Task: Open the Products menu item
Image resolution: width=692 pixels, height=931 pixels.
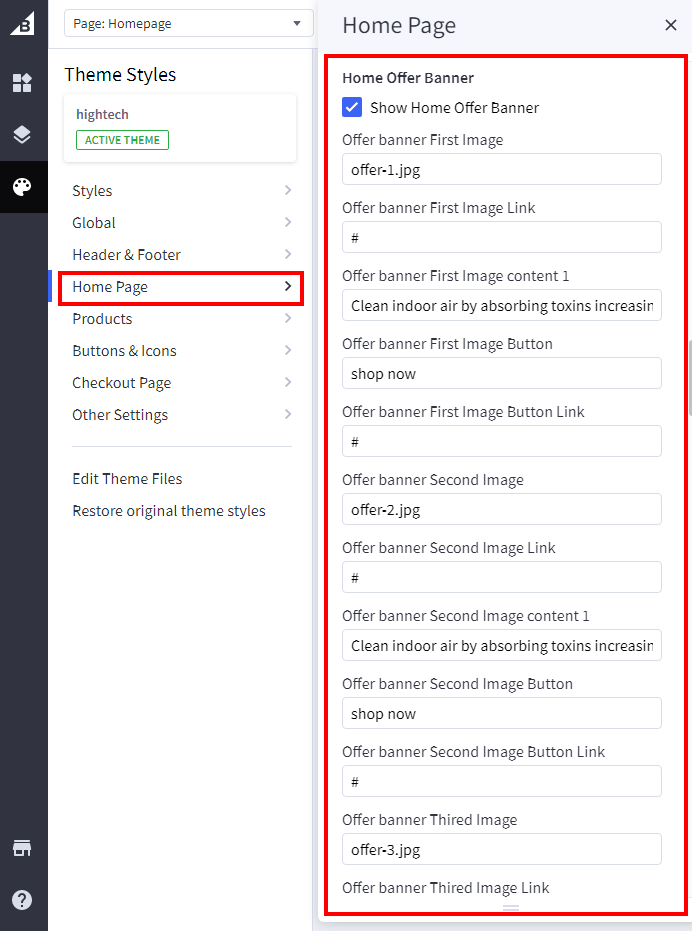Action: pos(181,319)
